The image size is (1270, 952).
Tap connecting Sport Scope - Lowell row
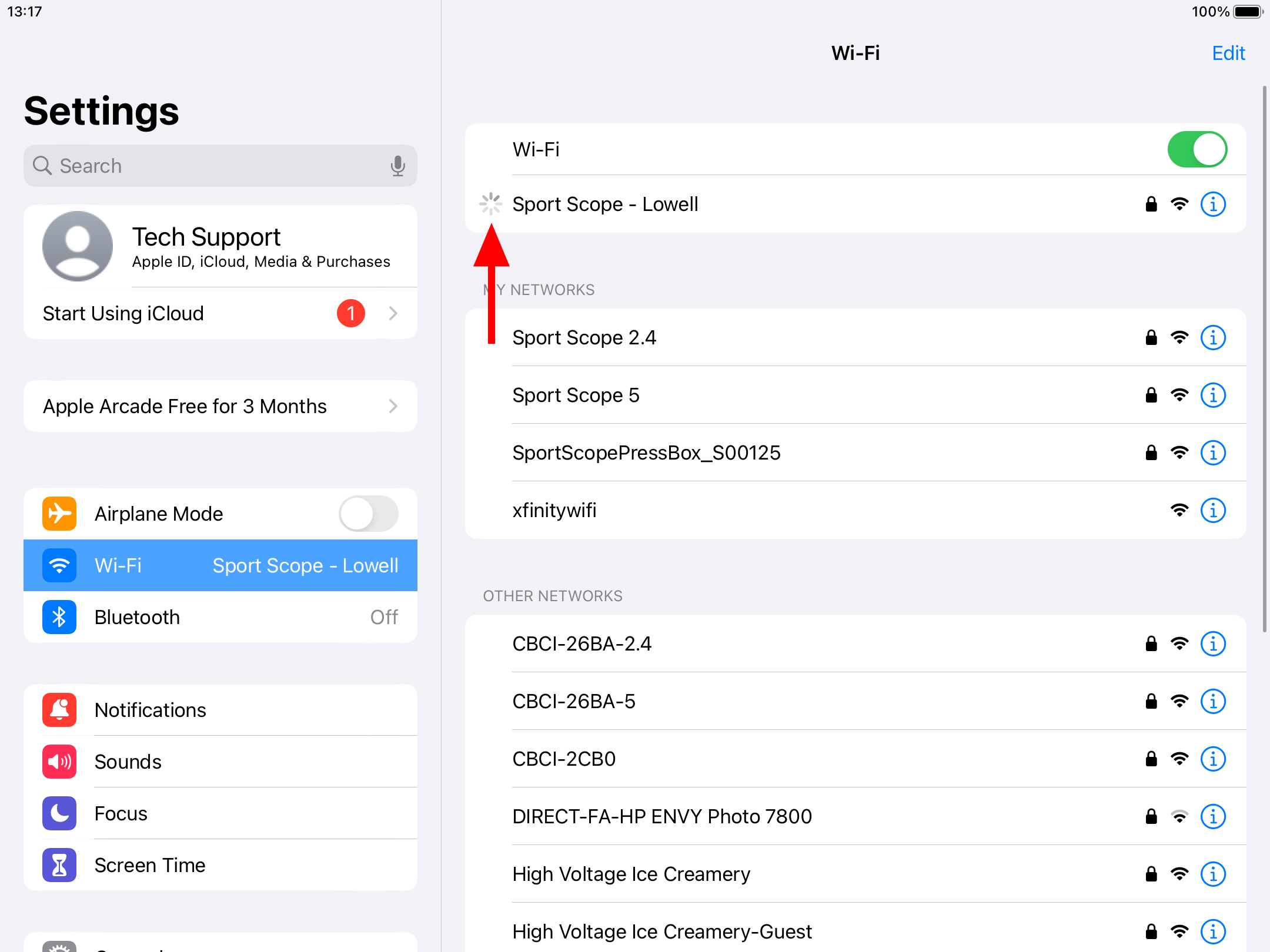point(855,205)
